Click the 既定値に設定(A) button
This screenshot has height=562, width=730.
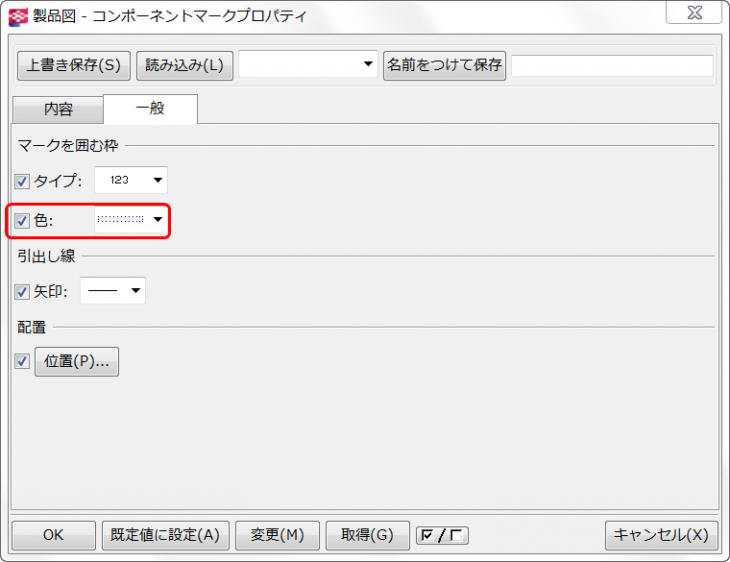point(165,535)
